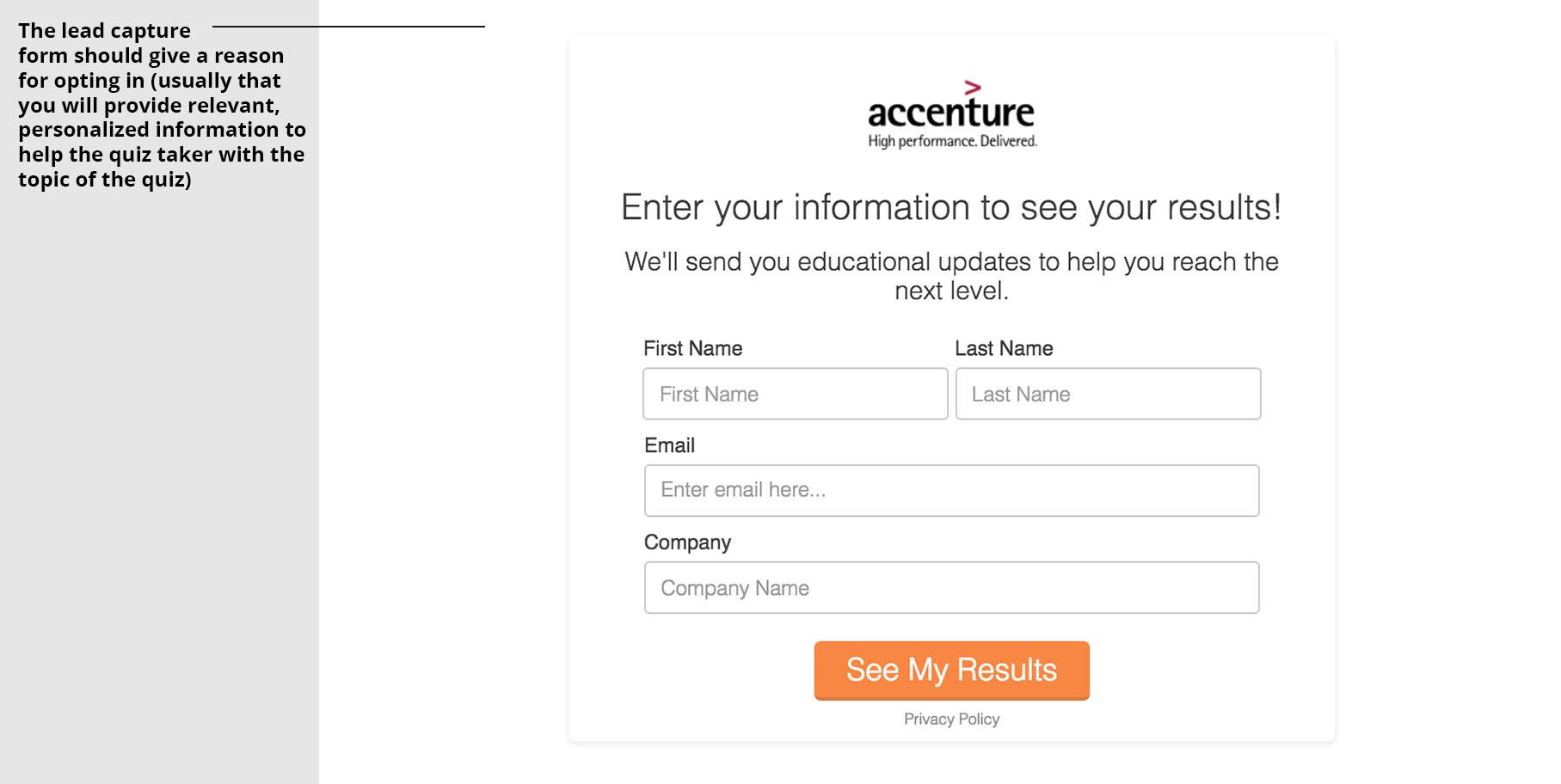Click empty gray sidebar below the annotation
The height and width of the screenshot is (784, 1561).
click(159, 481)
